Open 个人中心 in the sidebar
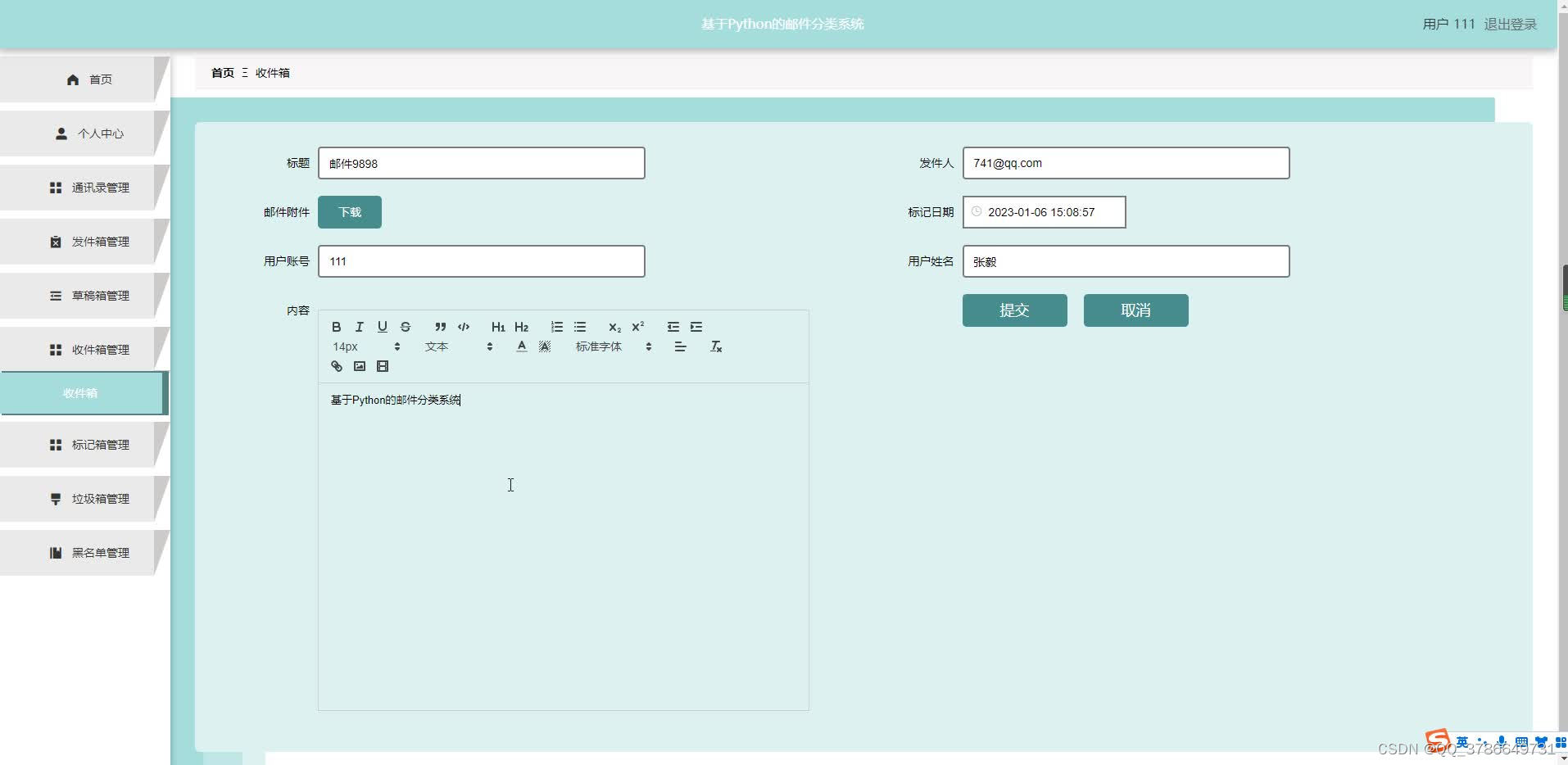 click(x=84, y=134)
